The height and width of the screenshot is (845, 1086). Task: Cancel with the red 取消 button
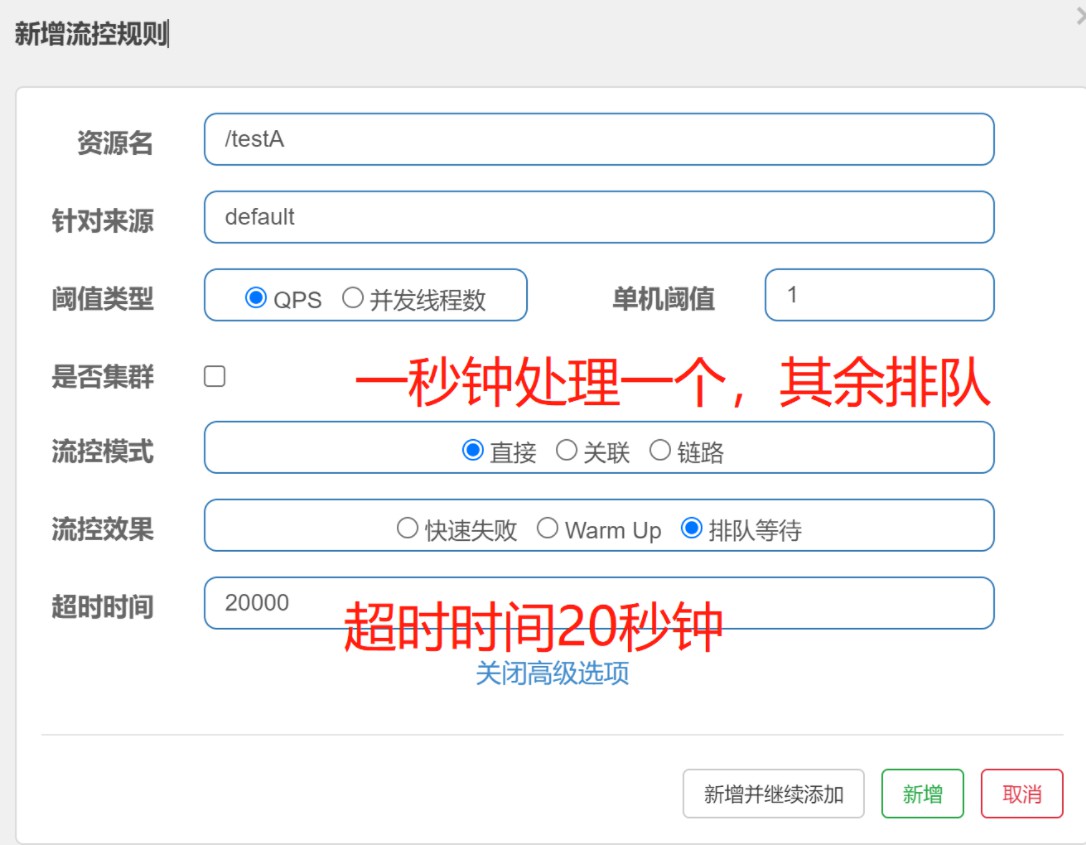pyautogui.click(x=1022, y=794)
